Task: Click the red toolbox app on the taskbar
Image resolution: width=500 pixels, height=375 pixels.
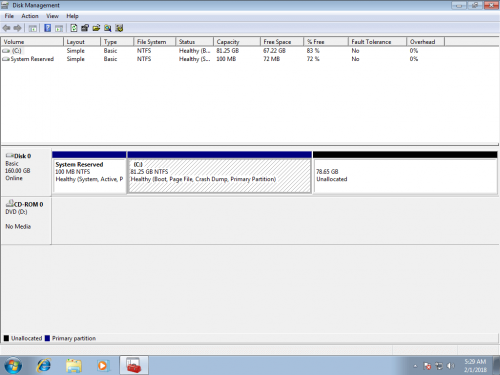Action: (x=134, y=365)
